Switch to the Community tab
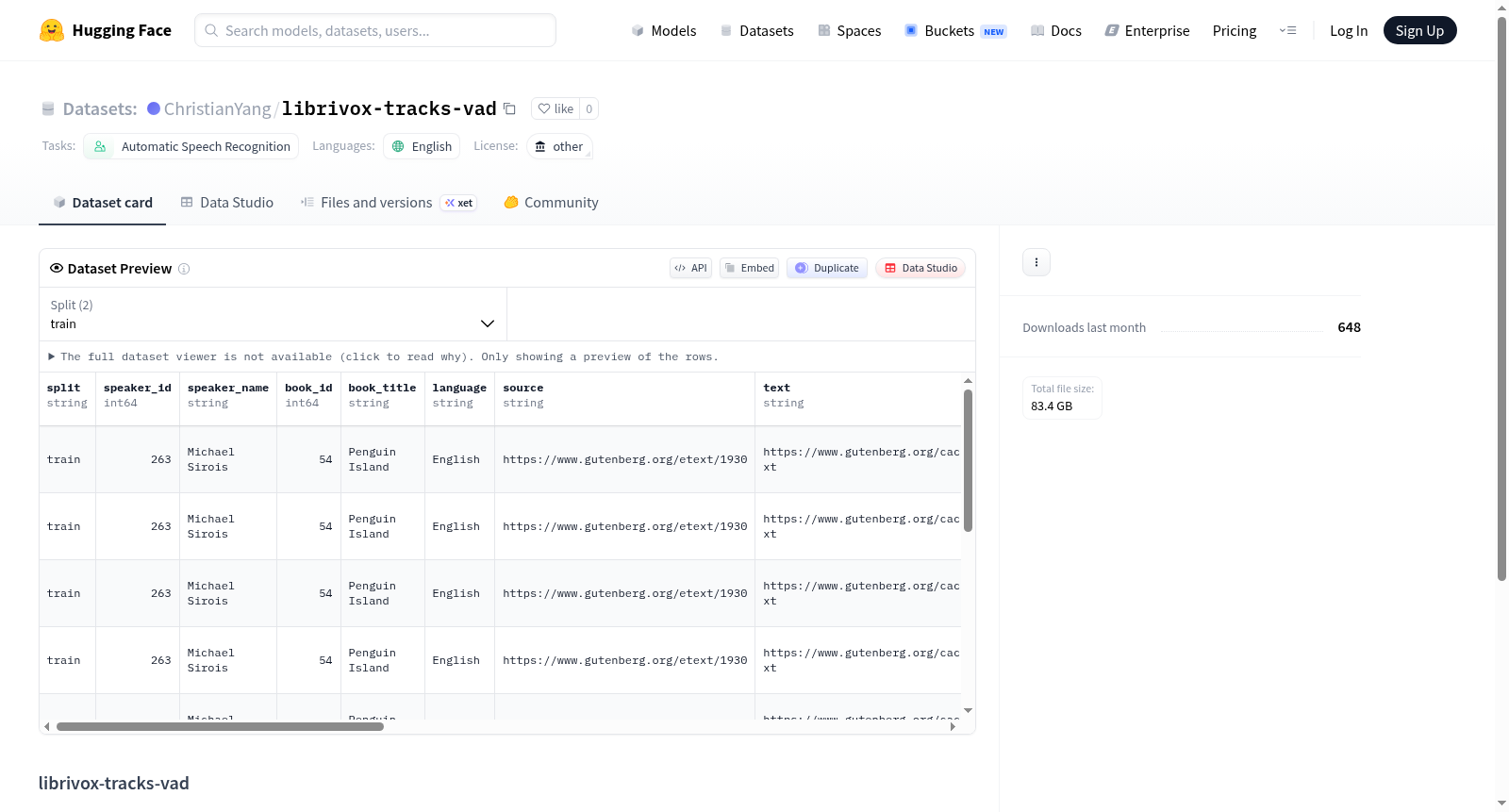This screenshot has height=812, width=1509. (552, 203)
